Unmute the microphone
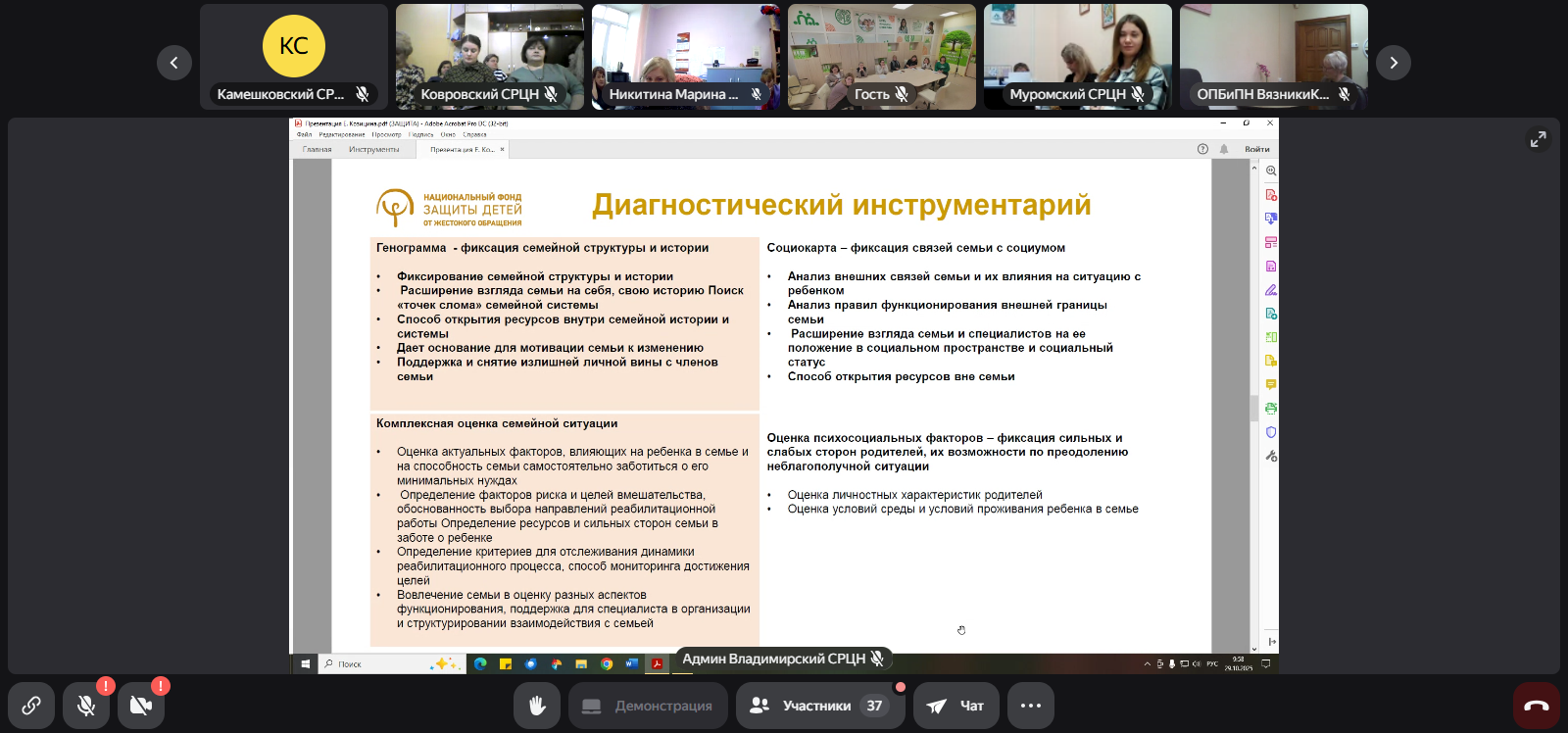Screen dimensions: 1568x733 (86, 706)
